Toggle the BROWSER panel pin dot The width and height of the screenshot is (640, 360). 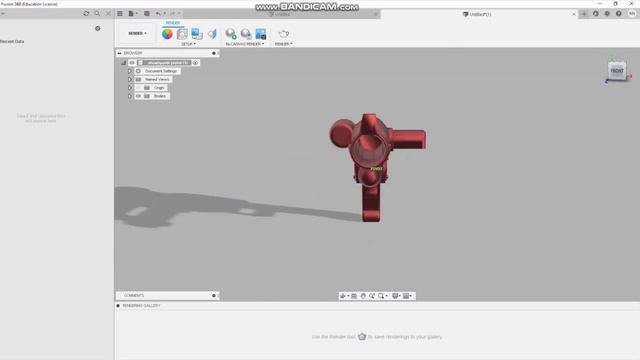[213, 53]
